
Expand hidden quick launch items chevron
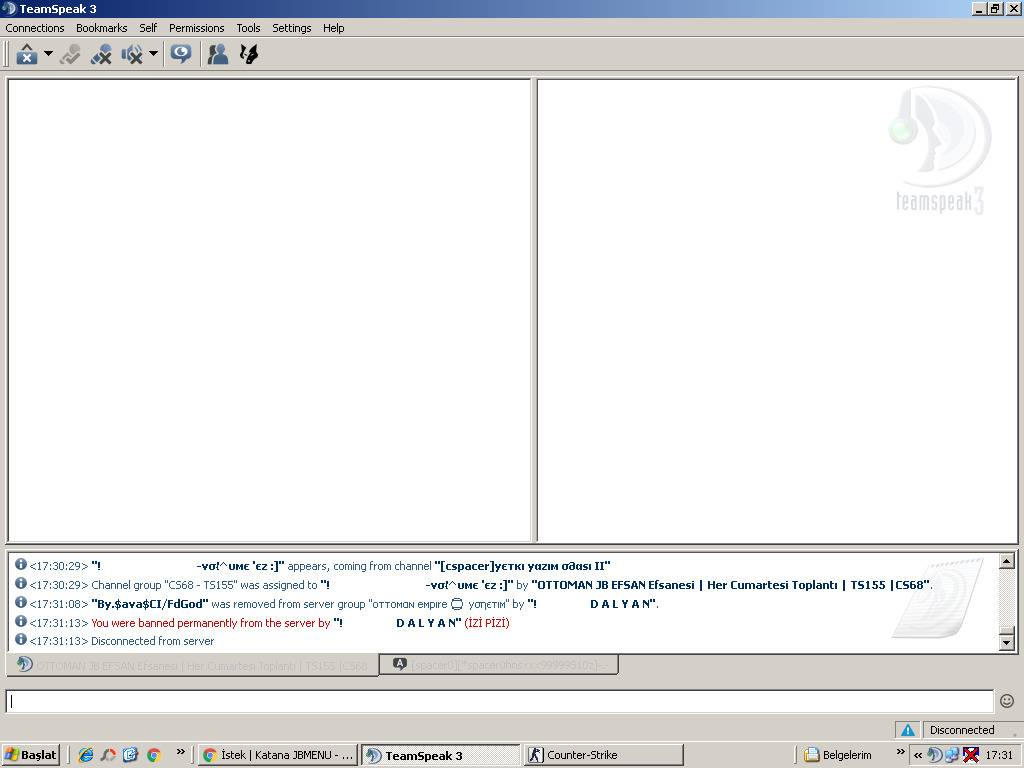(x=181, y=752)
